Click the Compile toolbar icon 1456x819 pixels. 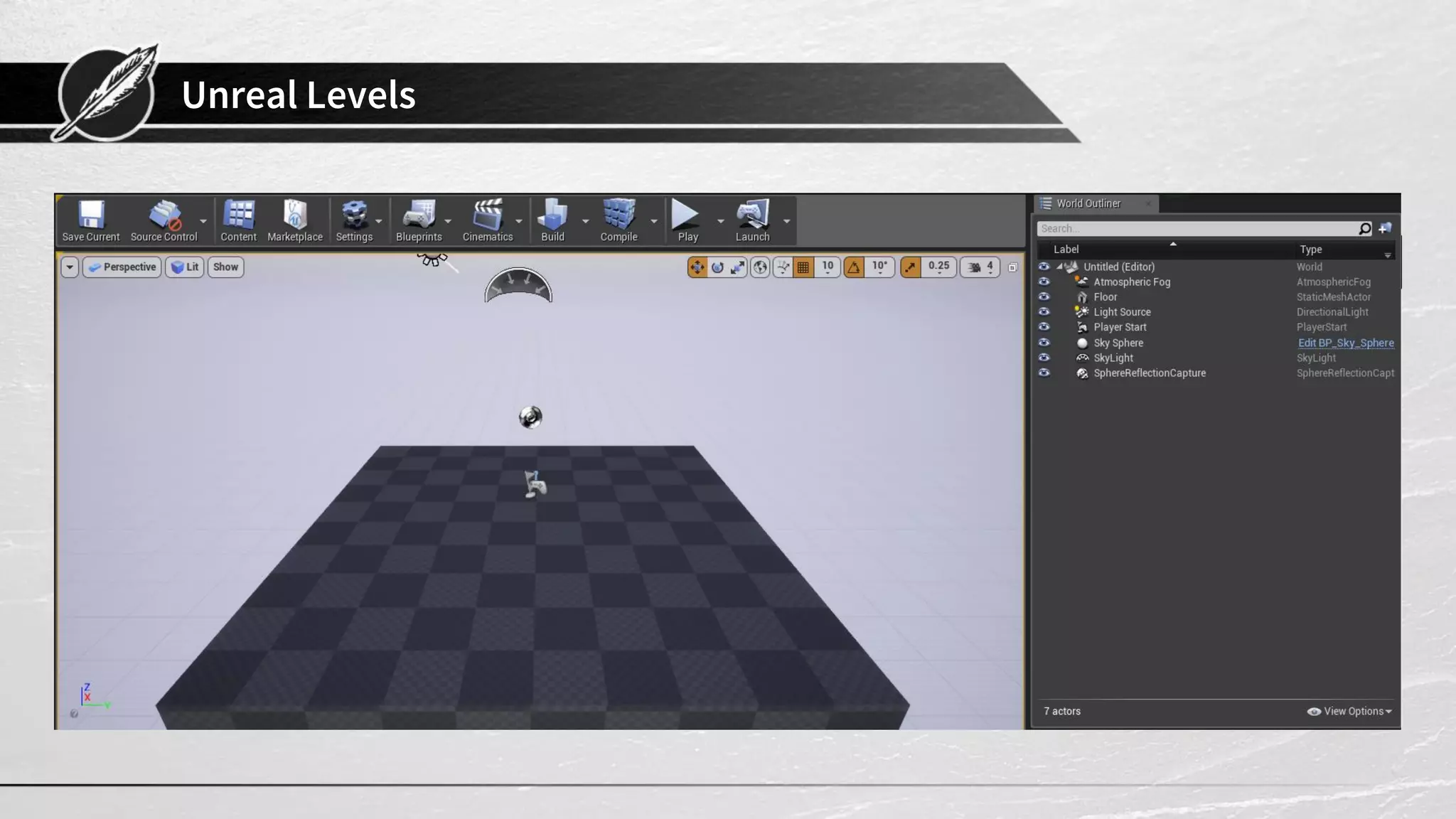pyautogui.click(x=619, y=221)
